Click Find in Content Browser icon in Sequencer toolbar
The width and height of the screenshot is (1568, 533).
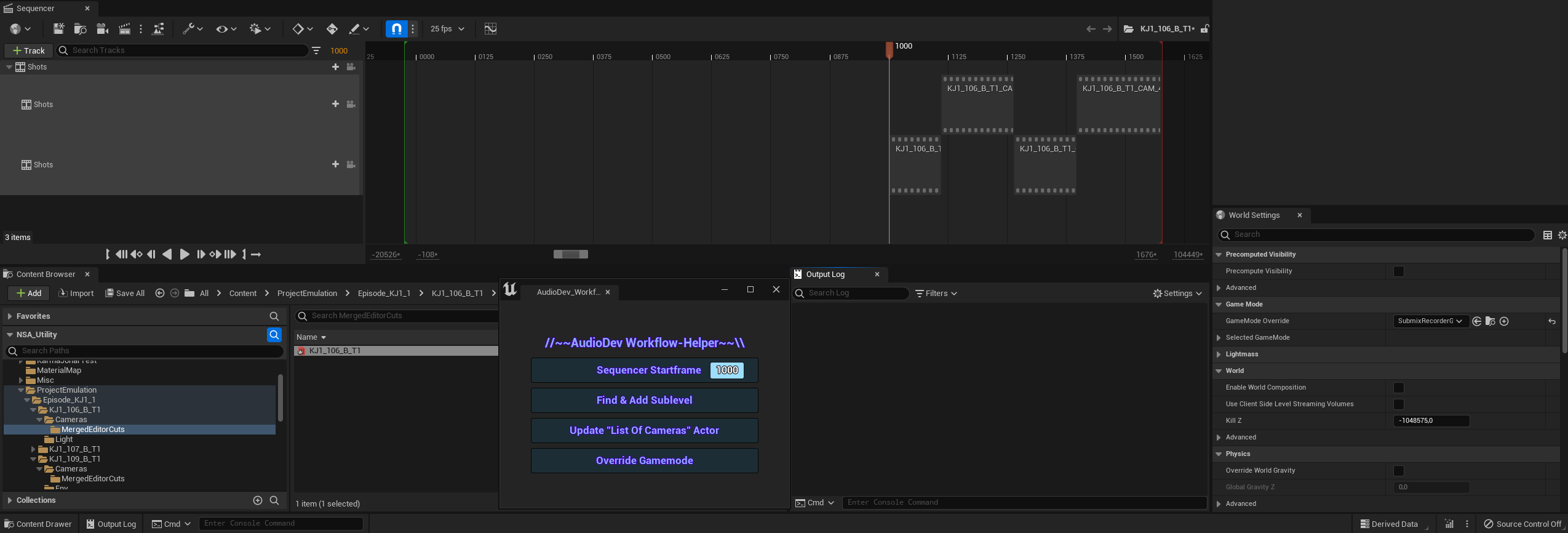point(80,28)
